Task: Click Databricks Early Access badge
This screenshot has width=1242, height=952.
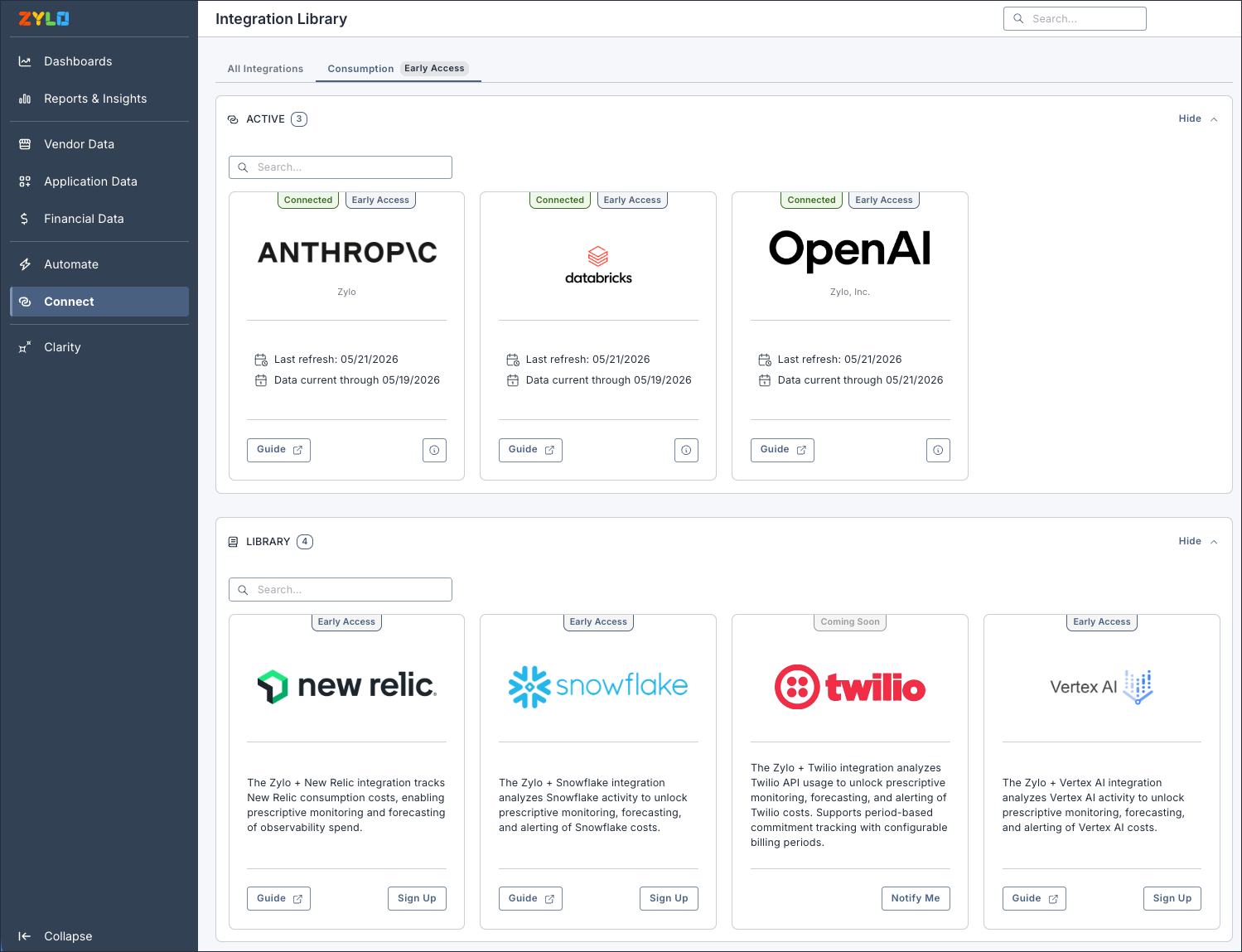Action: (632, 200)
